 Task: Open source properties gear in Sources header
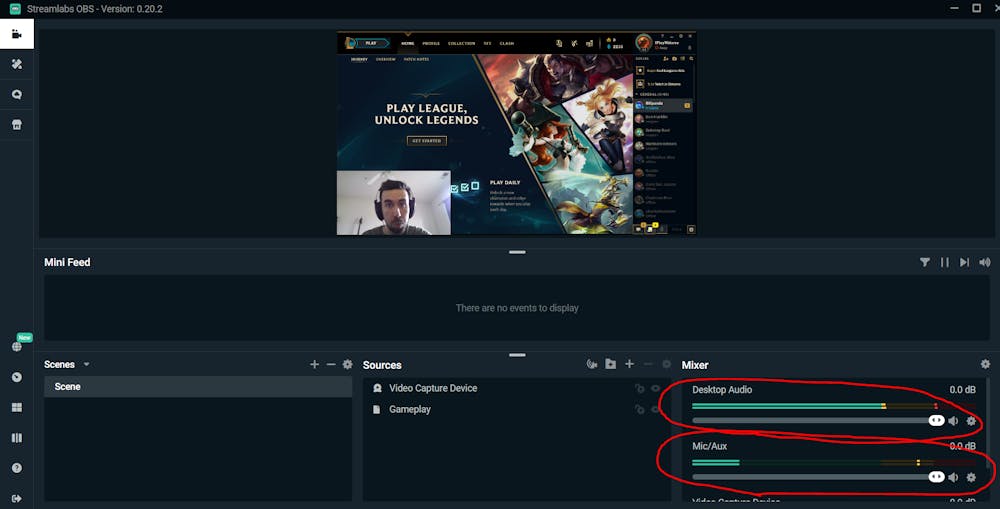click(666, 364)
